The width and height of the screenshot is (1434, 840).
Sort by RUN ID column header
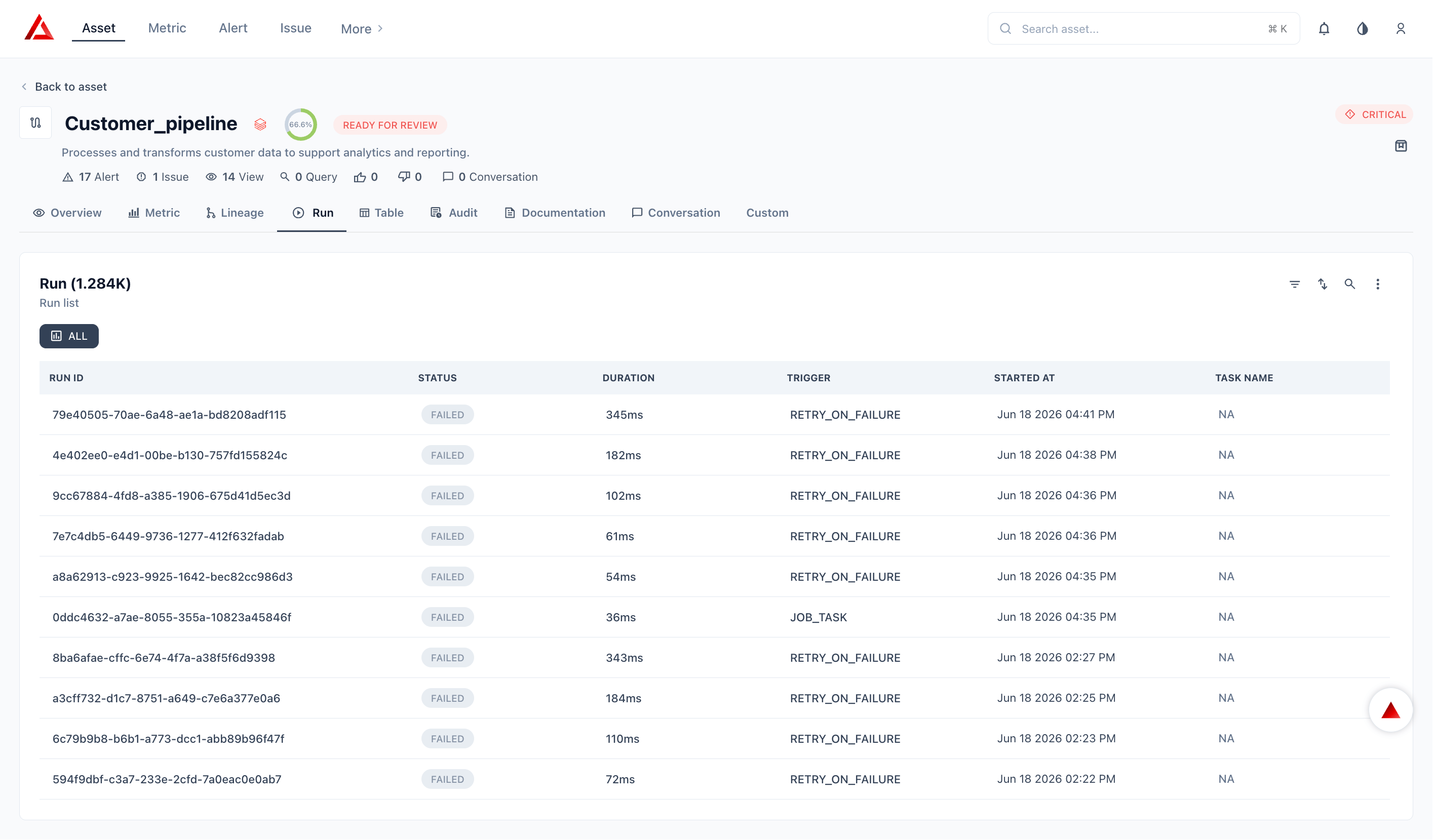click(x=66, y=378)
